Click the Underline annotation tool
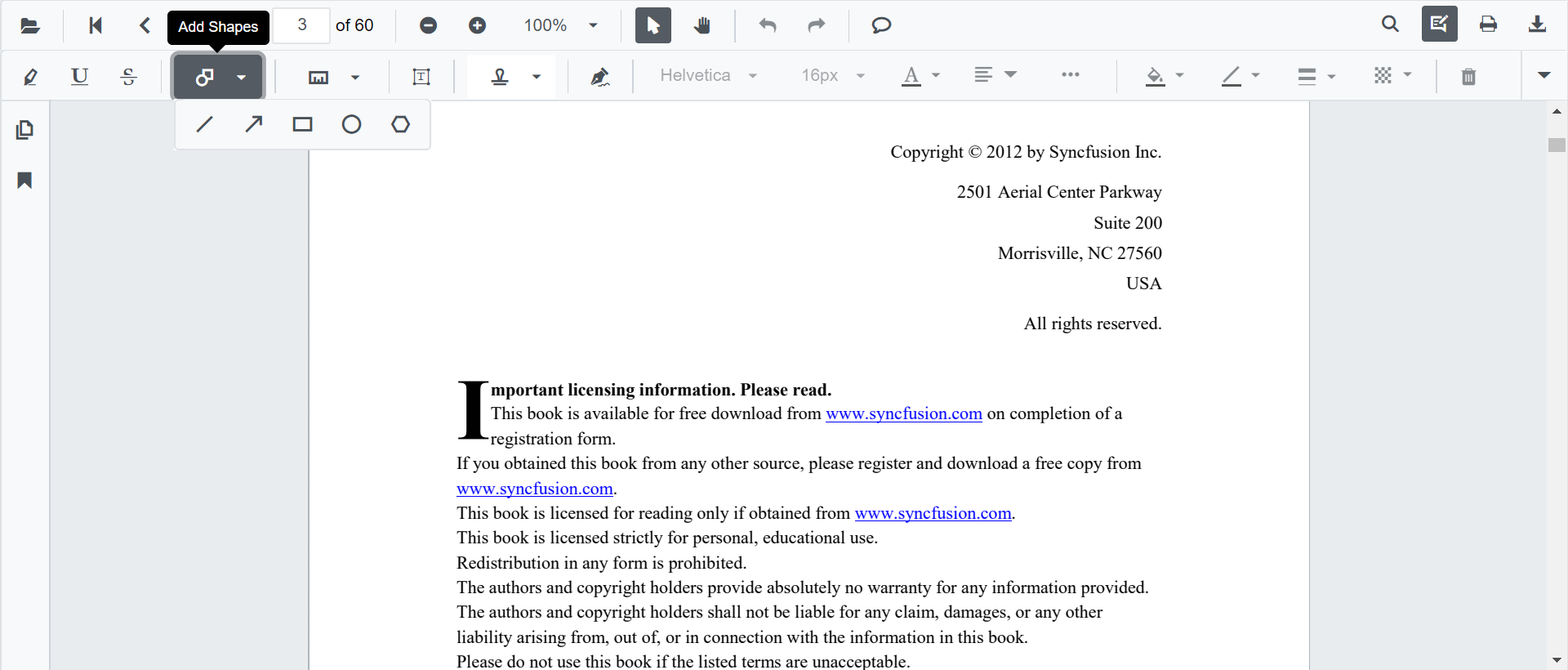Viewport: 1568px width, 670px height. pyautogui.click(x=79, y=77)
